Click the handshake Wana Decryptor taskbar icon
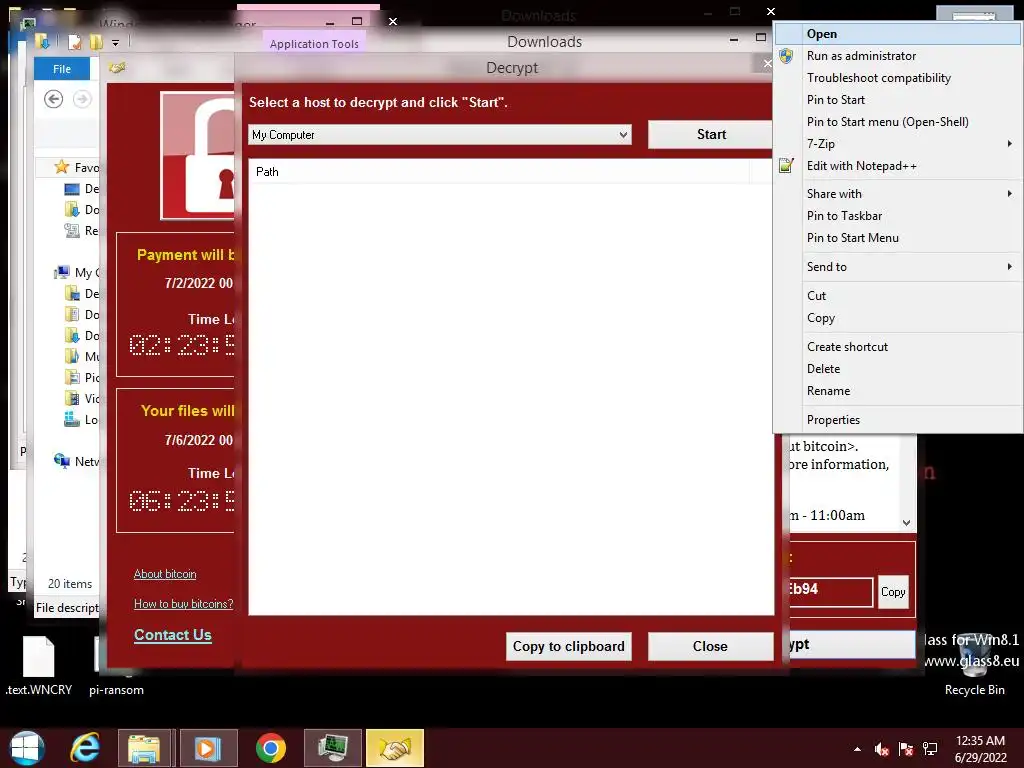The width and height of the screenshot is (1024, 768). pos(395,748)
